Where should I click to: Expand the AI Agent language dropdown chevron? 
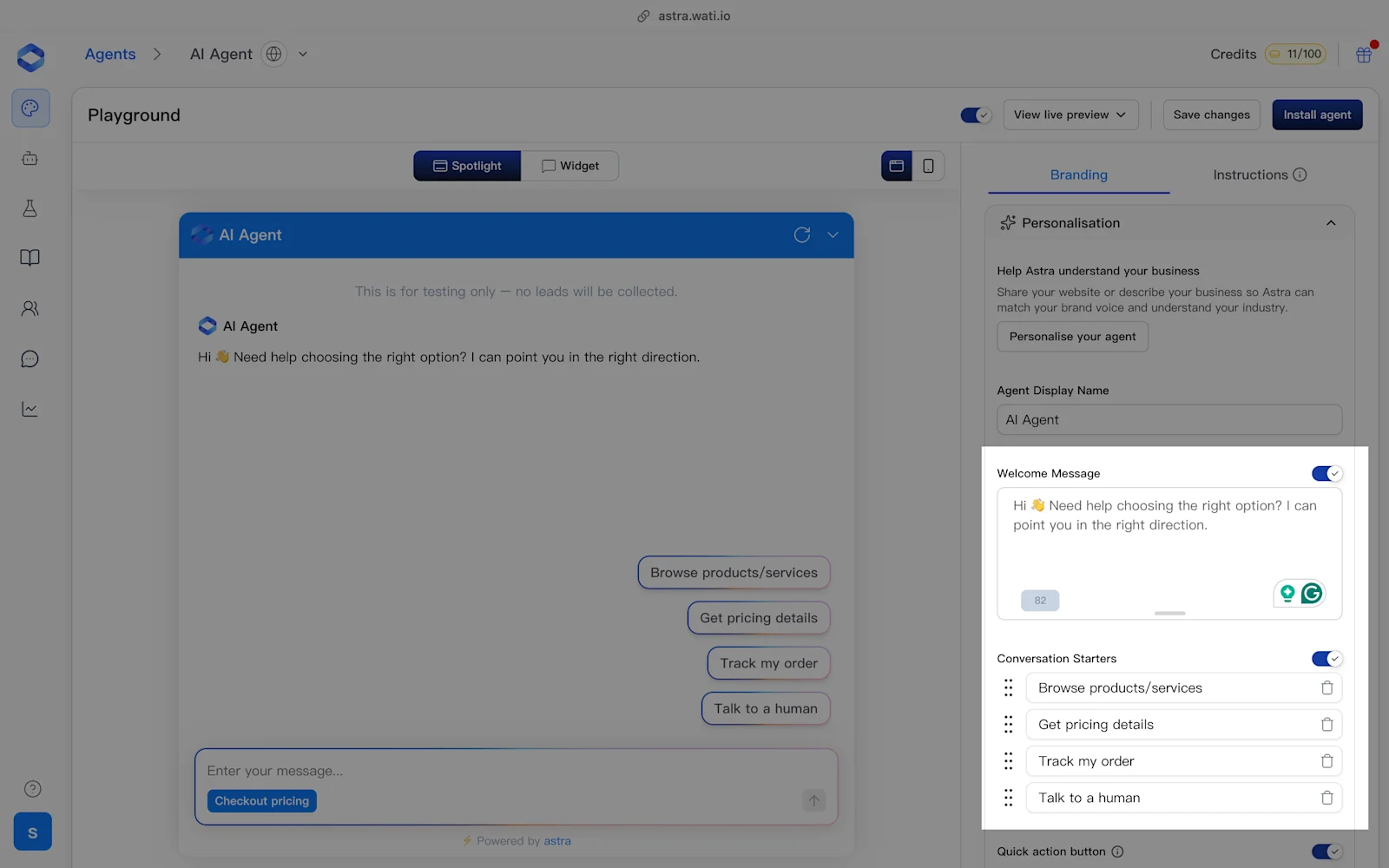302,54
